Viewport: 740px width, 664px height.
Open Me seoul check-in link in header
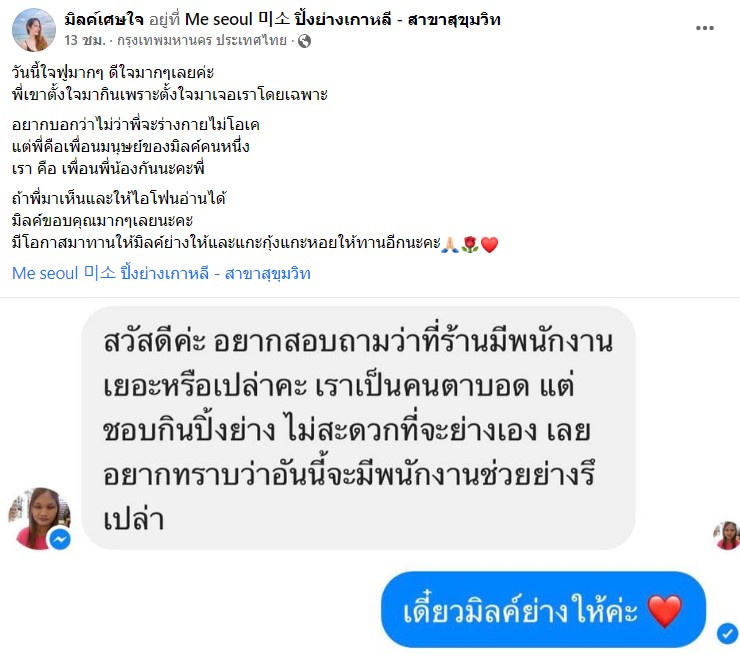[343, 19]
